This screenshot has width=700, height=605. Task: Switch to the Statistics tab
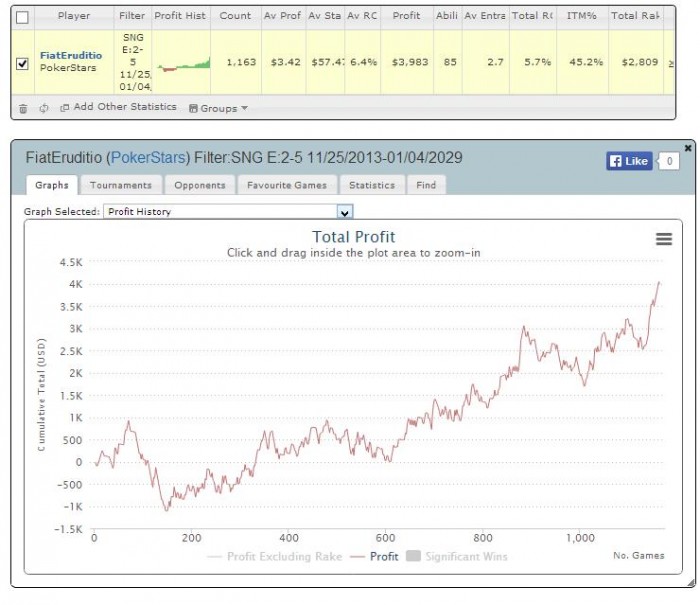[372, 185]
